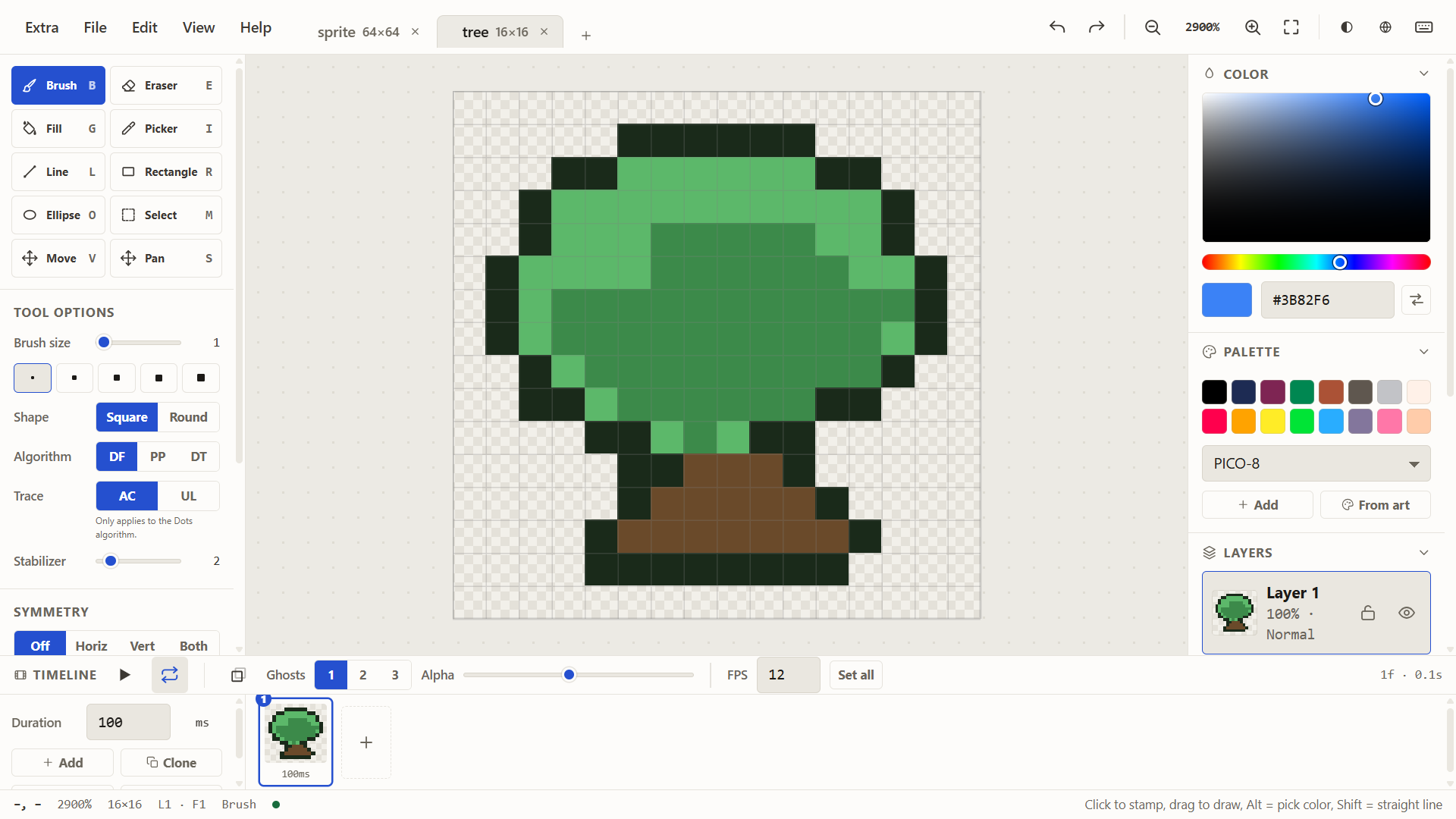The width and height of the screenshot is (1456, 819).
Task: Toggle Layer 1 visibility eye
Action: (1407, 613)
